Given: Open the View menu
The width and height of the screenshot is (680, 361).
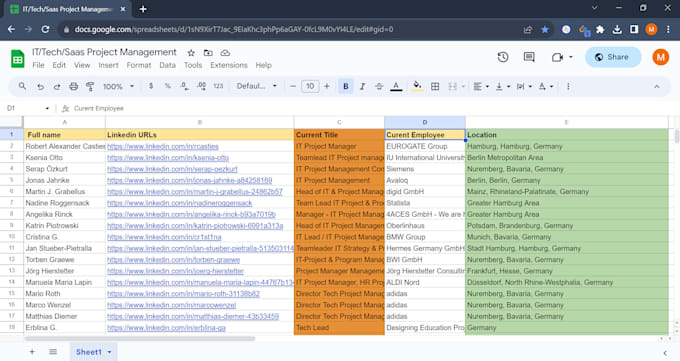Looking at the screenshot, I should click(x=82, y=65).
